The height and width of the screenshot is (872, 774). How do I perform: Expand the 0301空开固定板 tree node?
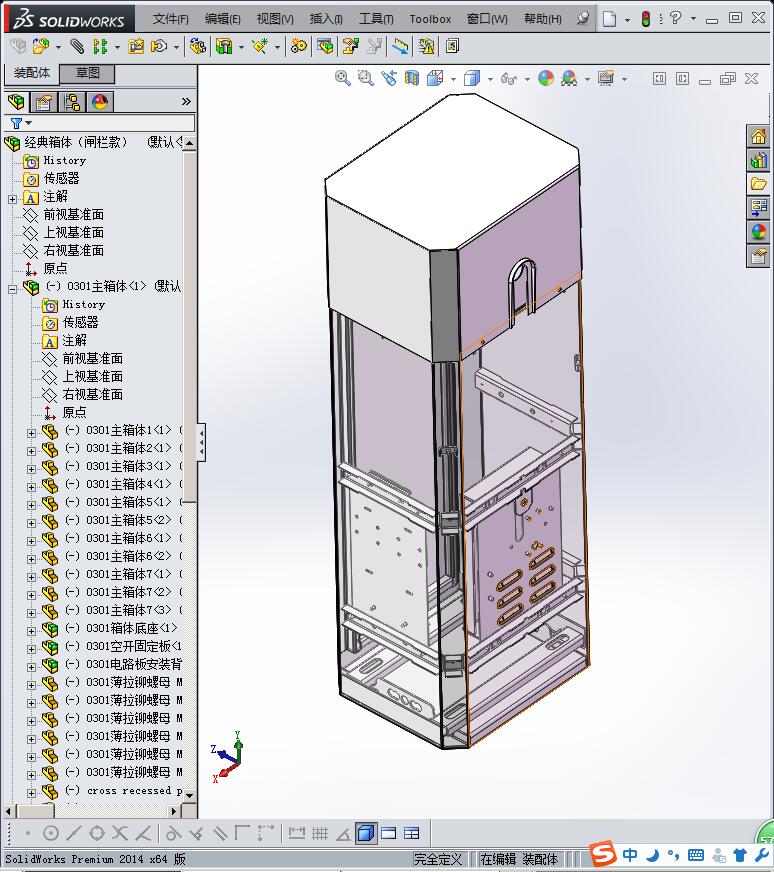click(31, 648)
